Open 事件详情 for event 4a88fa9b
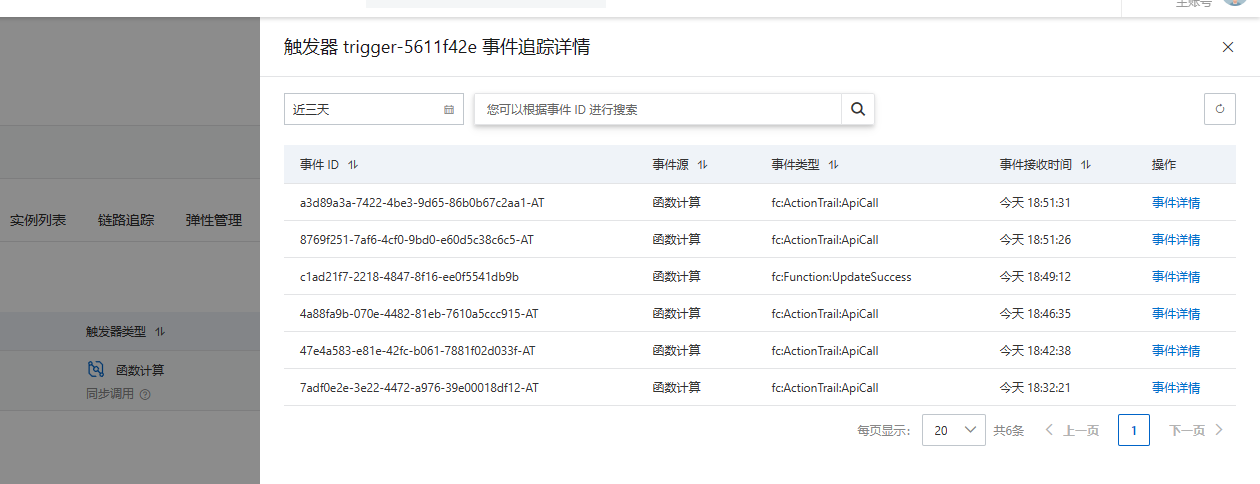The height and width of the screenshot is (484, 1260). click(x=1176, y=313)
